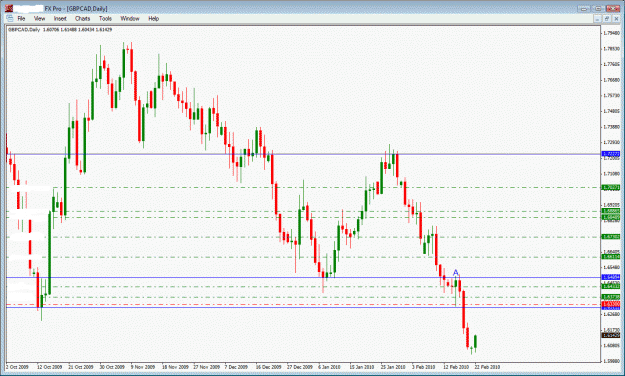Click the 12 Oct 2009 date label

coord(50,367)
